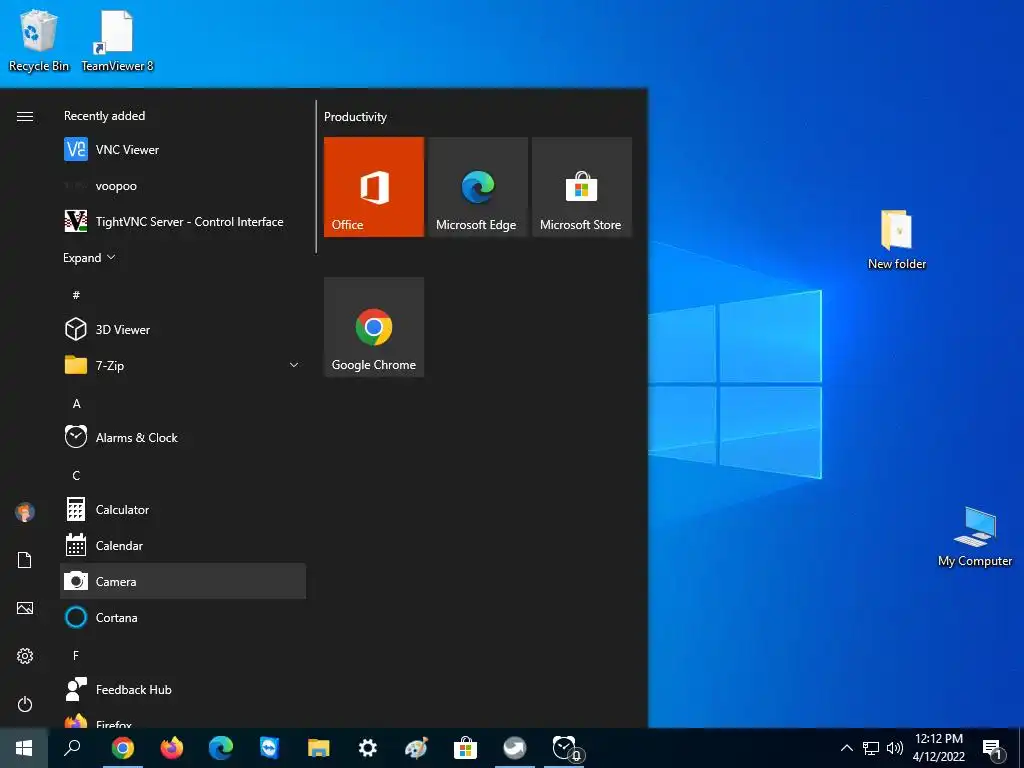Expand the 7-Zip folder chevron
The image size is (1024, 768).
tap(294, 365)
